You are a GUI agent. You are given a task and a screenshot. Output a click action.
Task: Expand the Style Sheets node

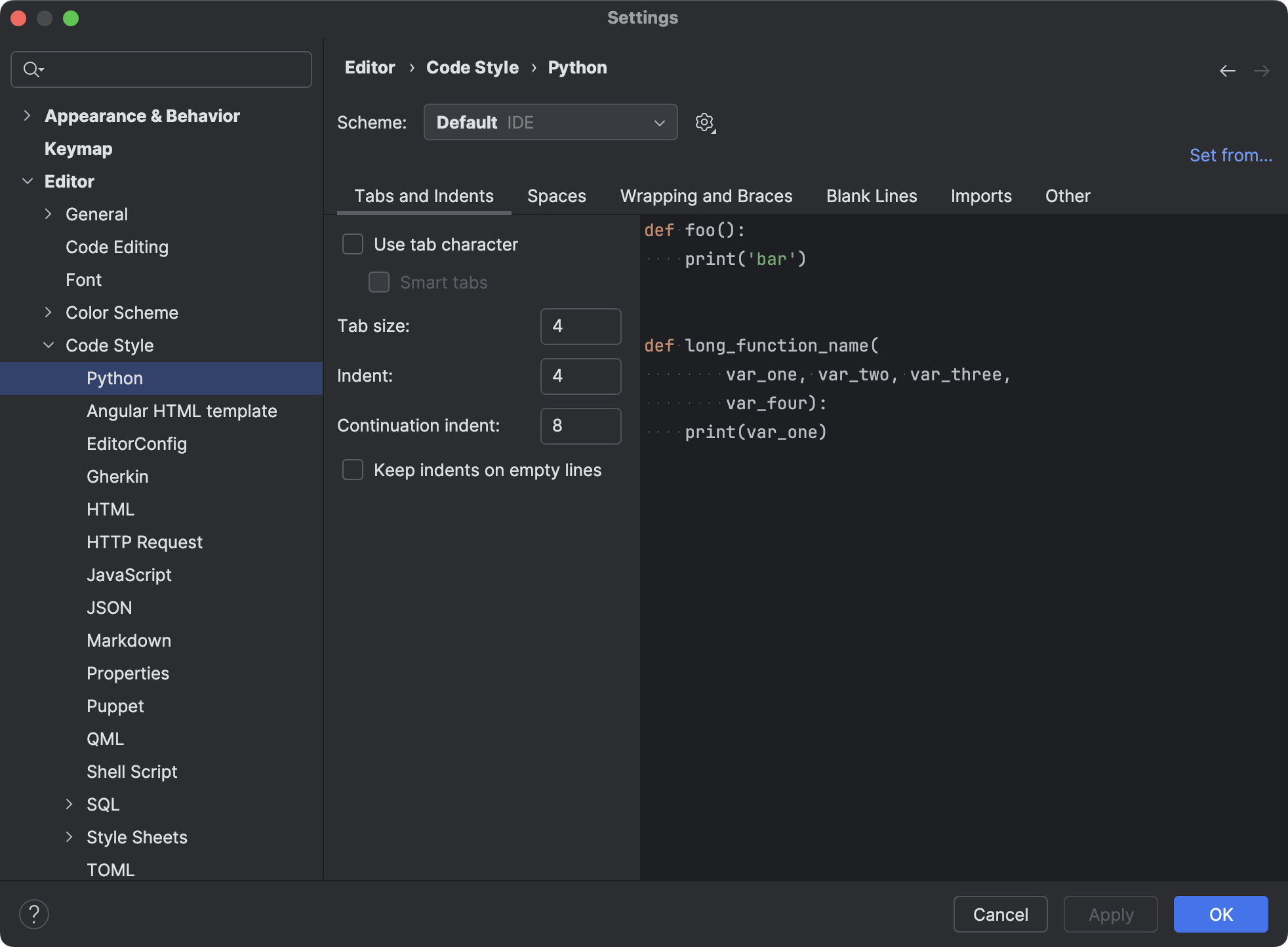click(70, 837)
